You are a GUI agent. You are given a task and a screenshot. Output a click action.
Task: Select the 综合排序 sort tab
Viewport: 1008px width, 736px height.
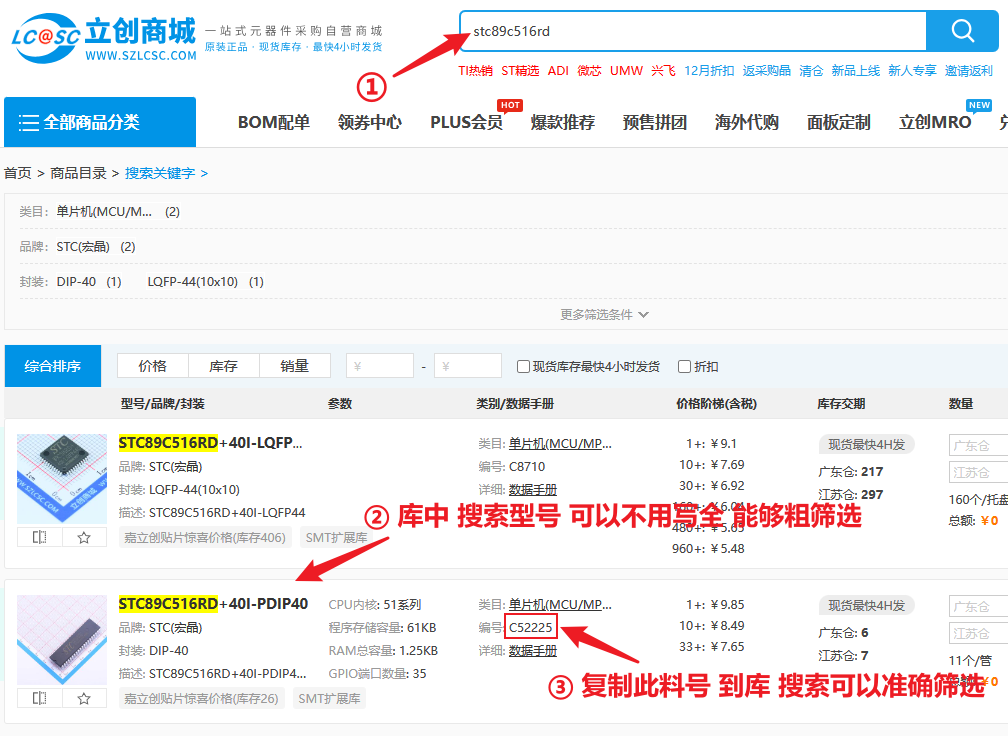53,366
